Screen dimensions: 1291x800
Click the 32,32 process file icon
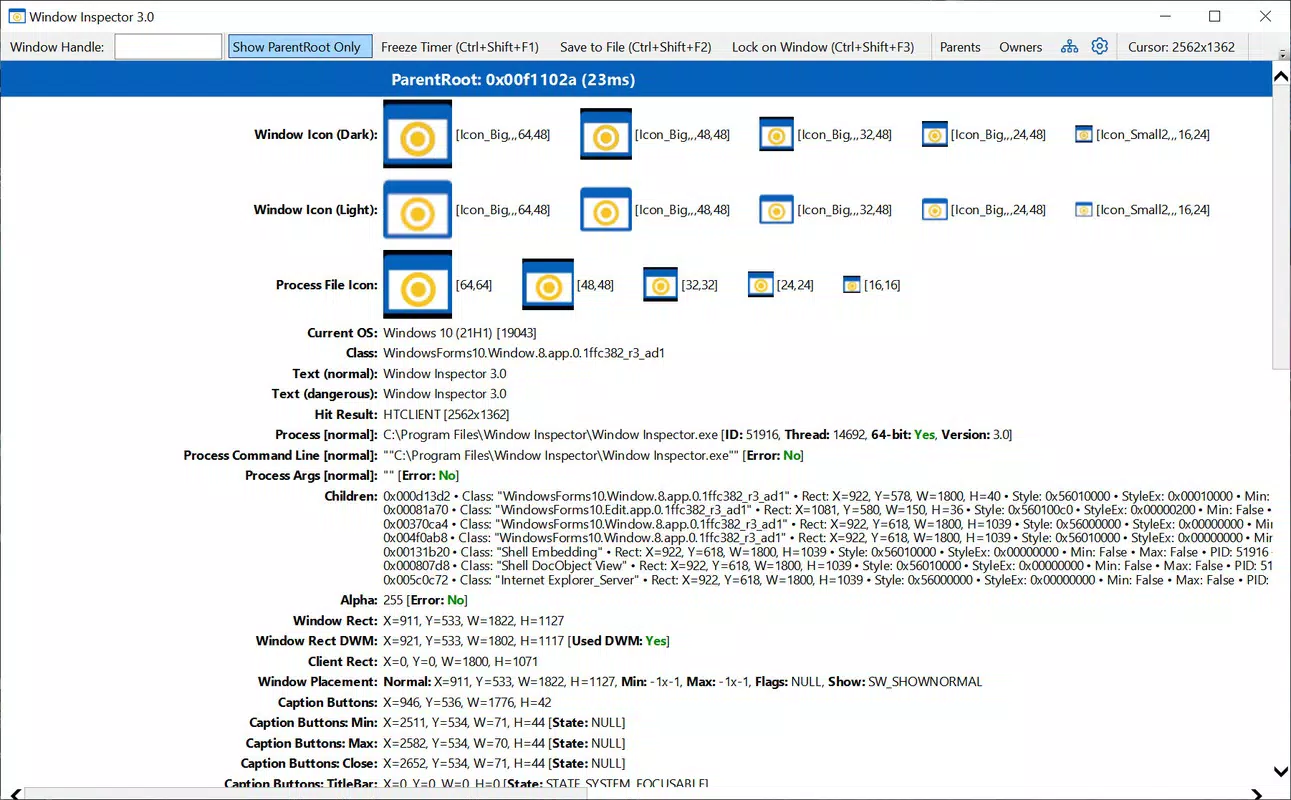pos(660,285)
